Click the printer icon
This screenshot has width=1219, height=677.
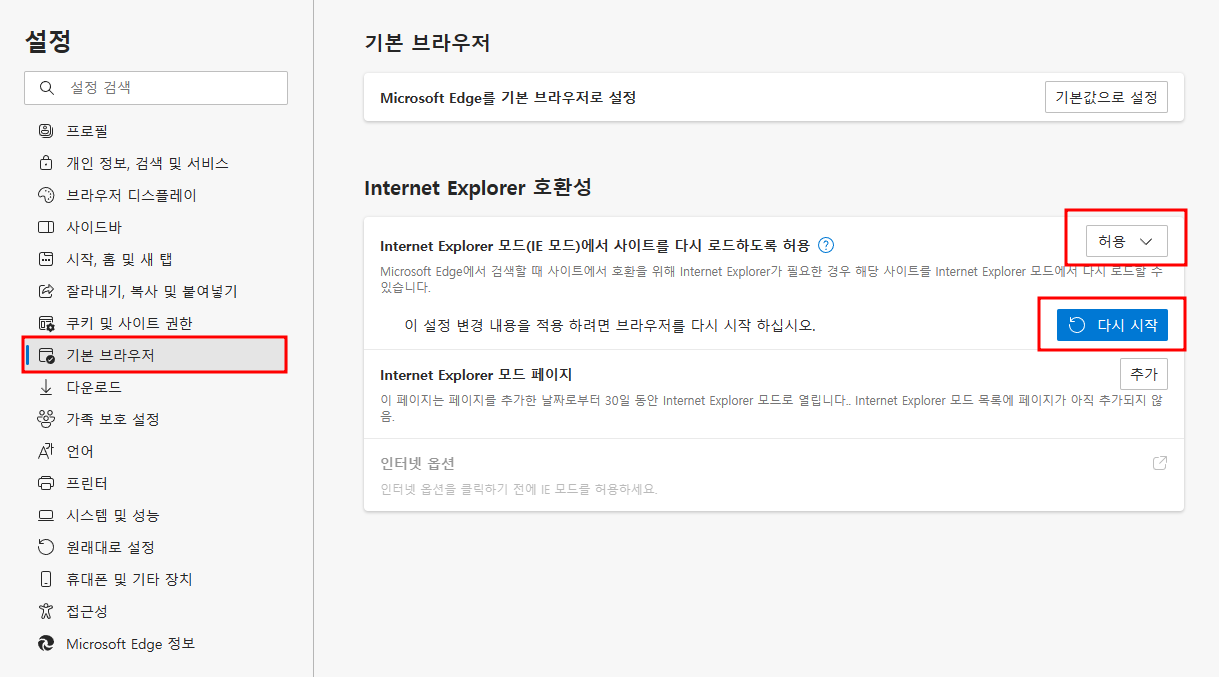click(x=45, y=483)
